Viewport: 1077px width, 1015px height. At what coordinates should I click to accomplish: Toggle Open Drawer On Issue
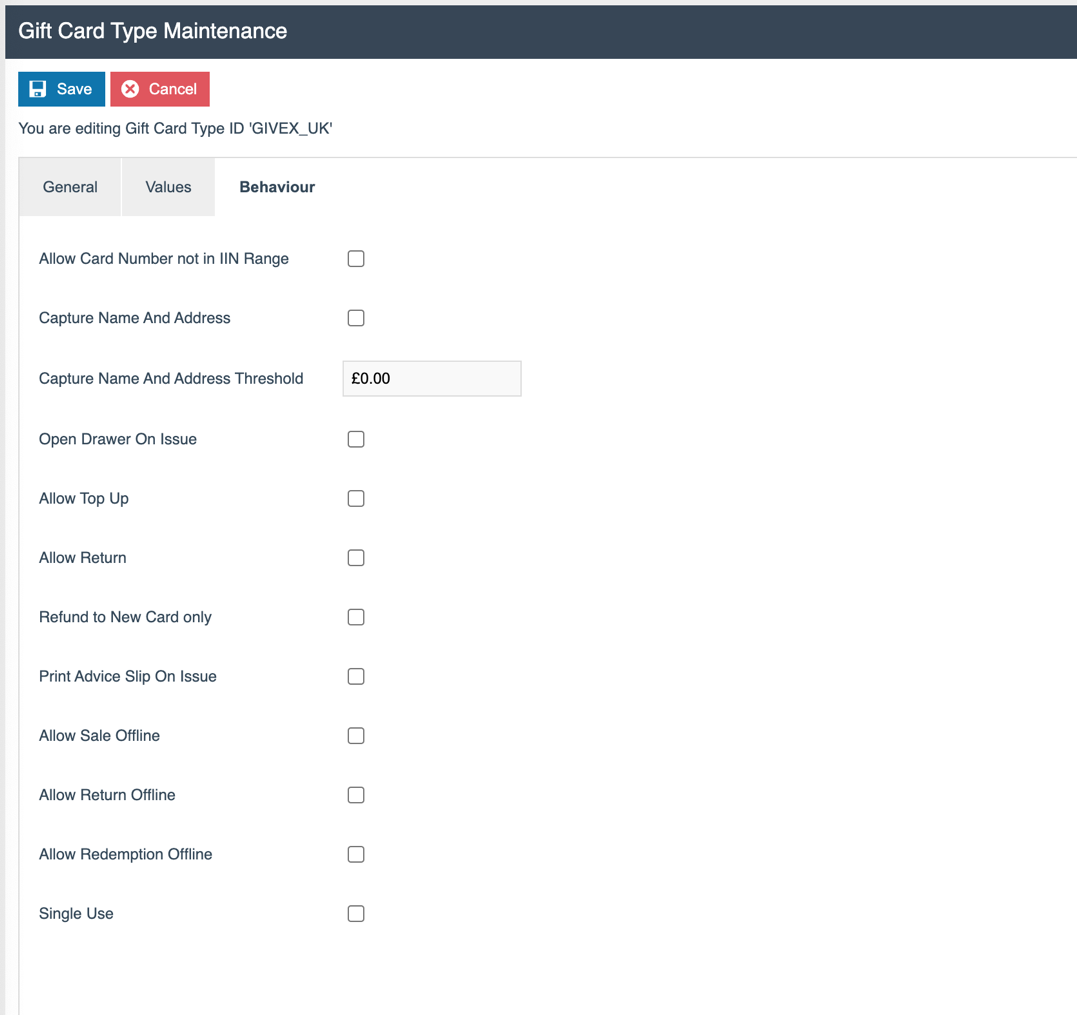coord(356,439)
